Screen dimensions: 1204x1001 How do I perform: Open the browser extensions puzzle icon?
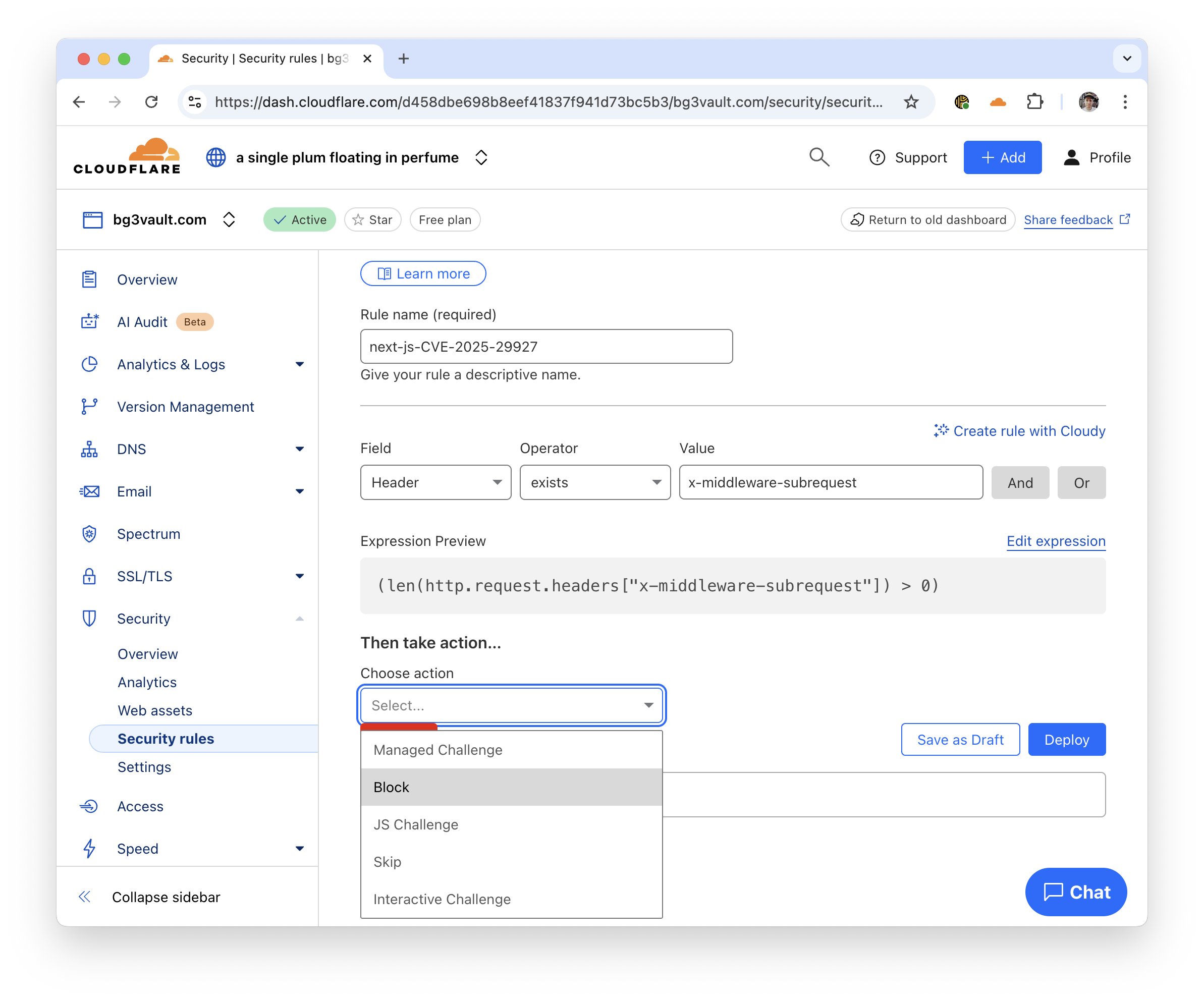click(1034, 102)
